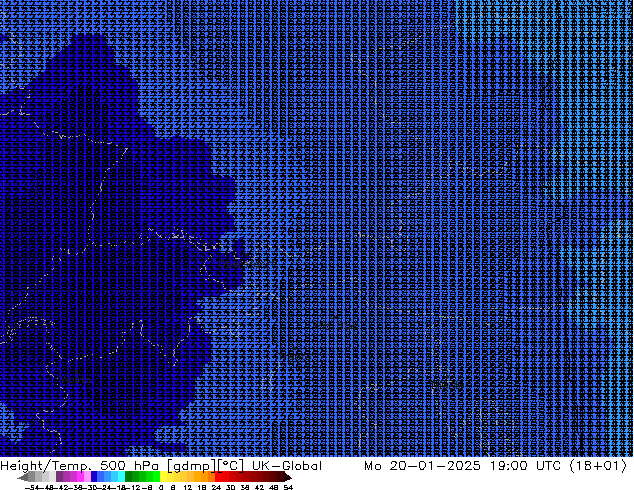Click the (18+01) forecast run label
Viewport: 634px width, 490px height.
[x=598, y=466]
